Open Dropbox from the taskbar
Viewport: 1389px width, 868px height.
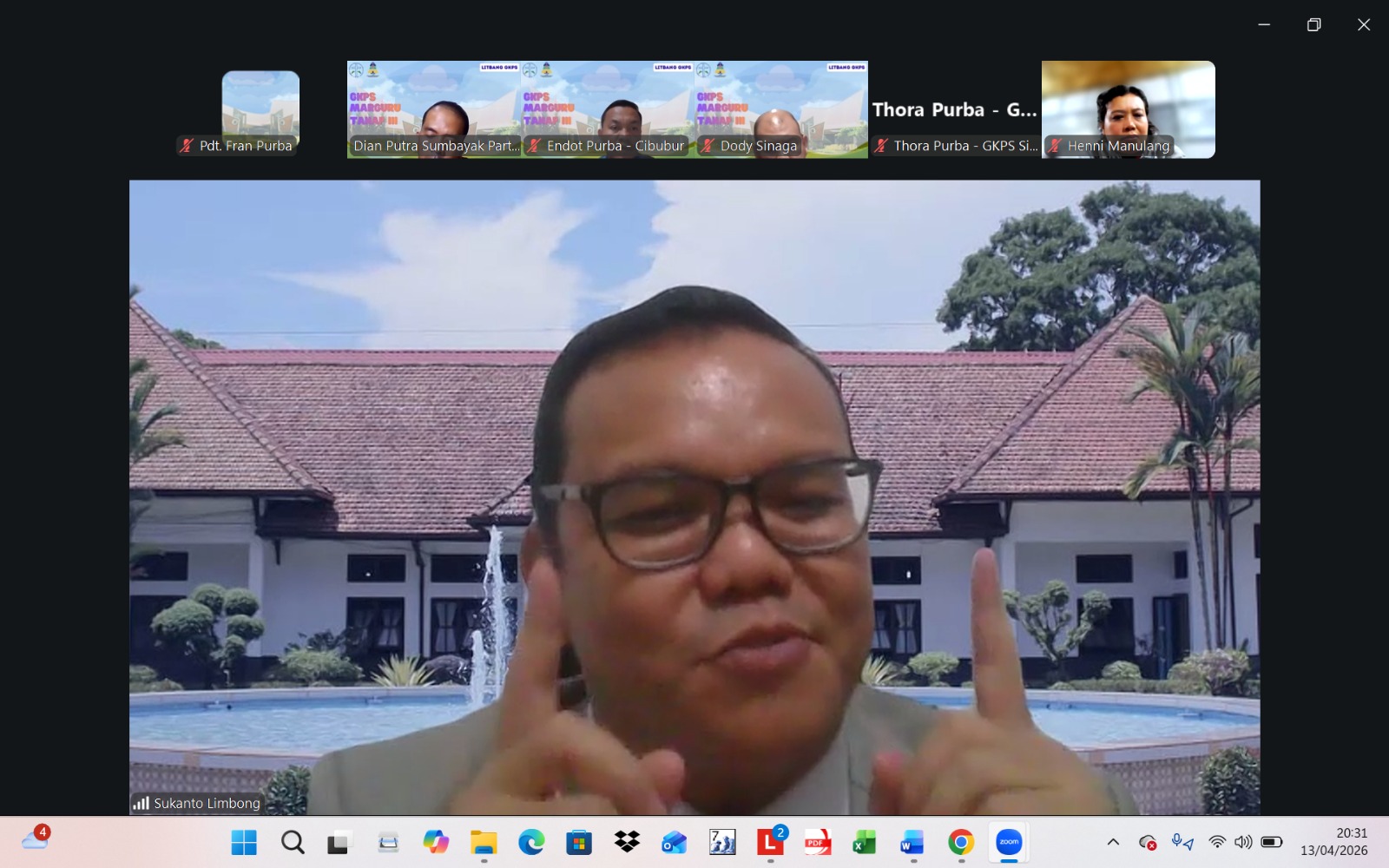click(627, 842)
